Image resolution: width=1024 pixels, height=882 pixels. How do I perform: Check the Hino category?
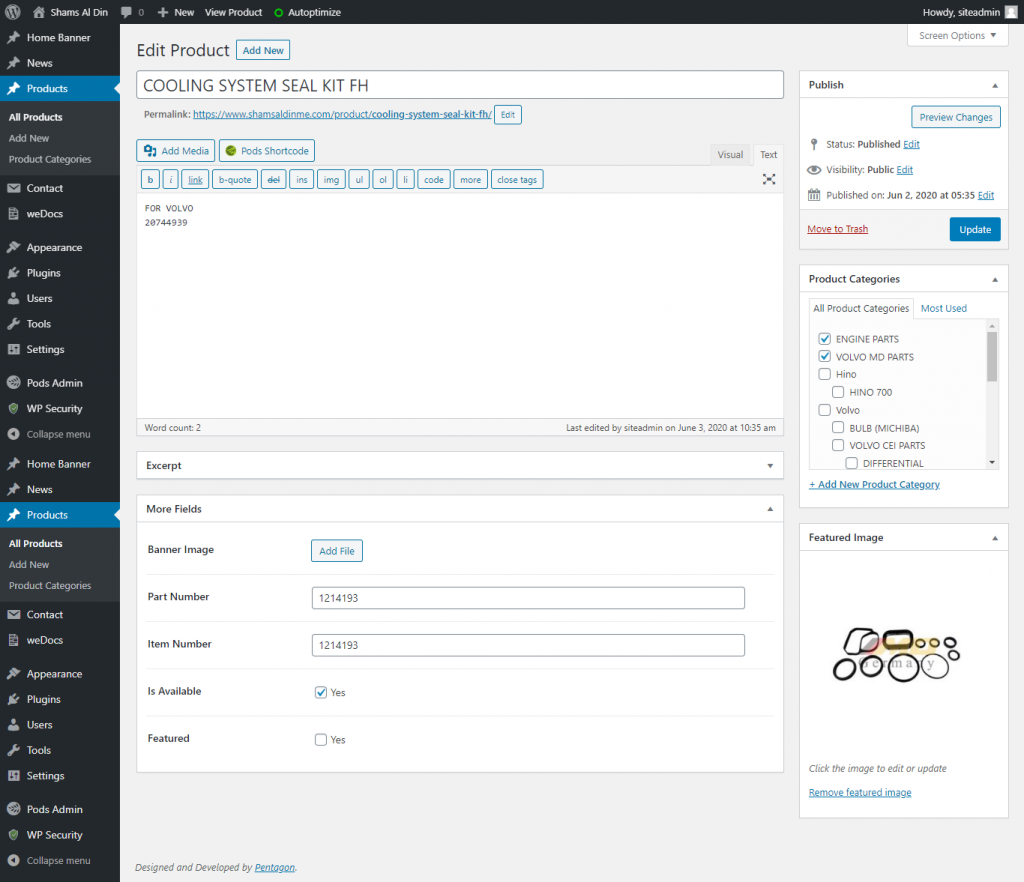click(x=825, y=374)
